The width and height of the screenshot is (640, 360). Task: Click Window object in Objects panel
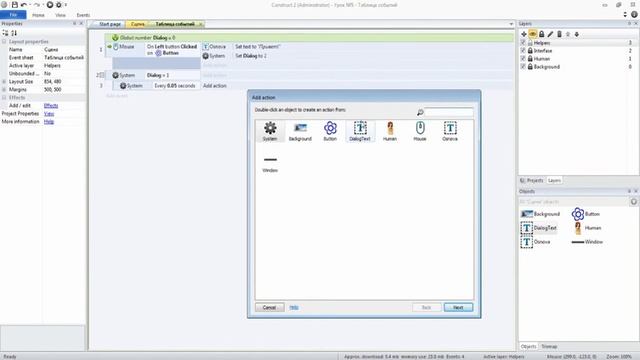click(587, 242)
